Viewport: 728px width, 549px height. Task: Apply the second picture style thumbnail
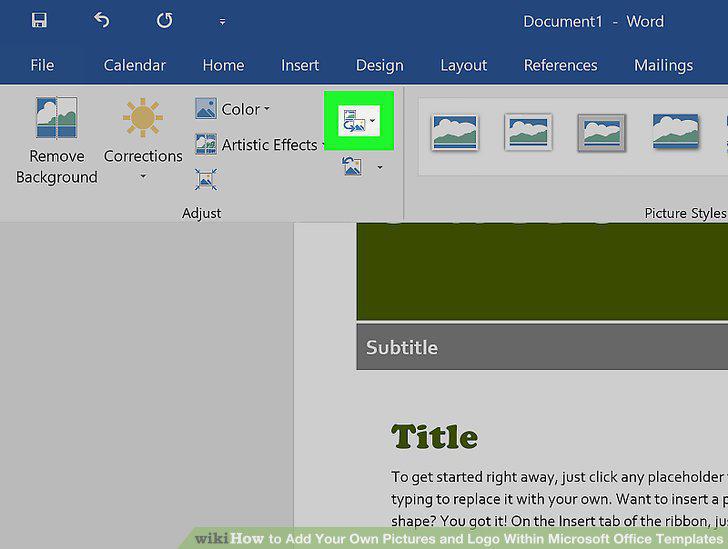click(x=528, y=132)
